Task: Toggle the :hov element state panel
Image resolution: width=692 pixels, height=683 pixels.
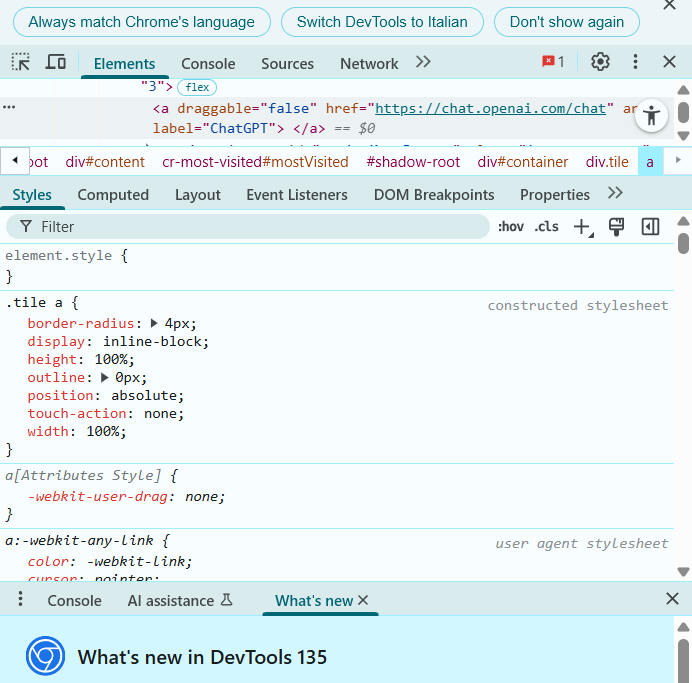Action: pos(510,227)
